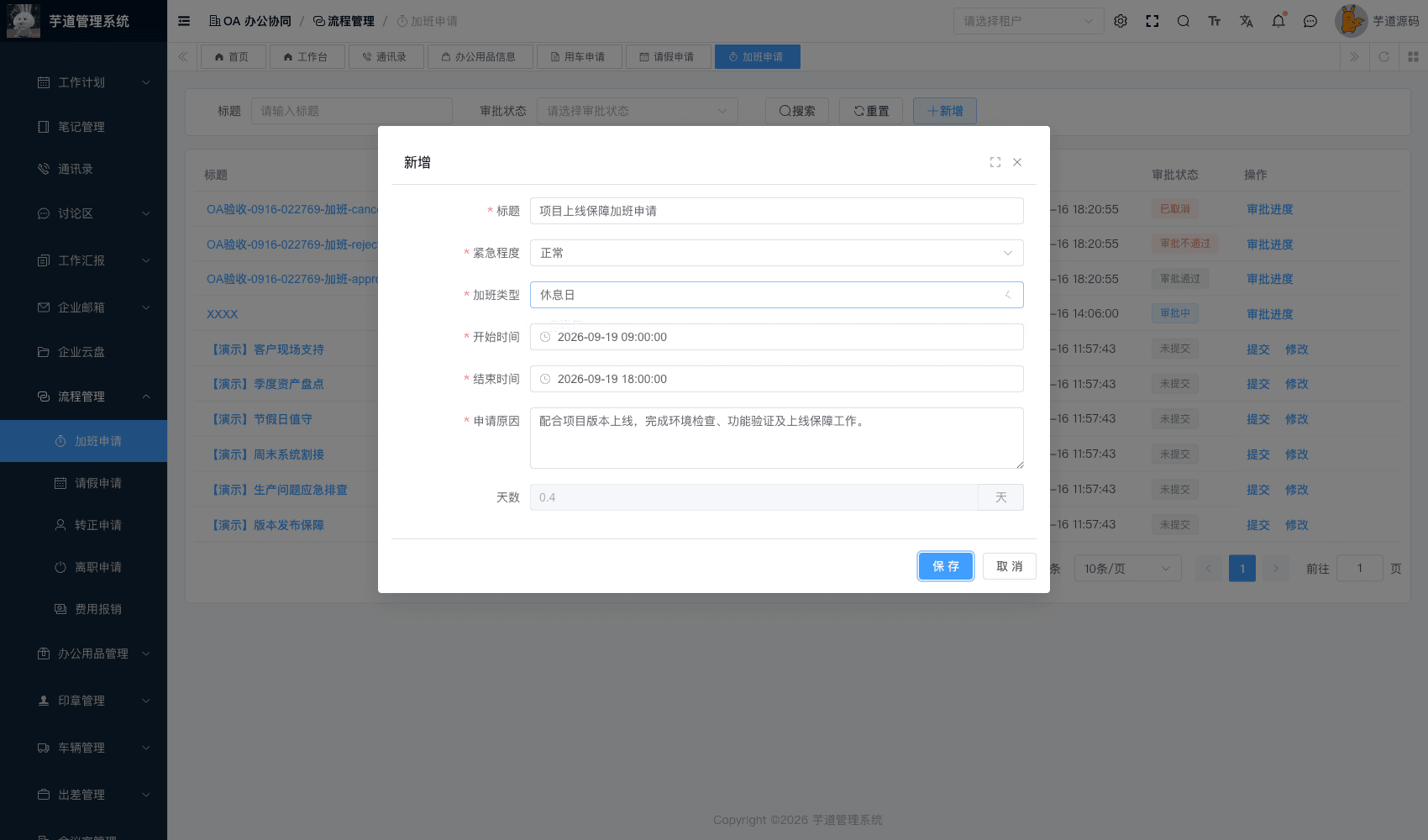Image resolution: width=1428 pixels, height=840 pixels.
Task: Open 审批进度 link for 已取消 row
Action: 1270,209
